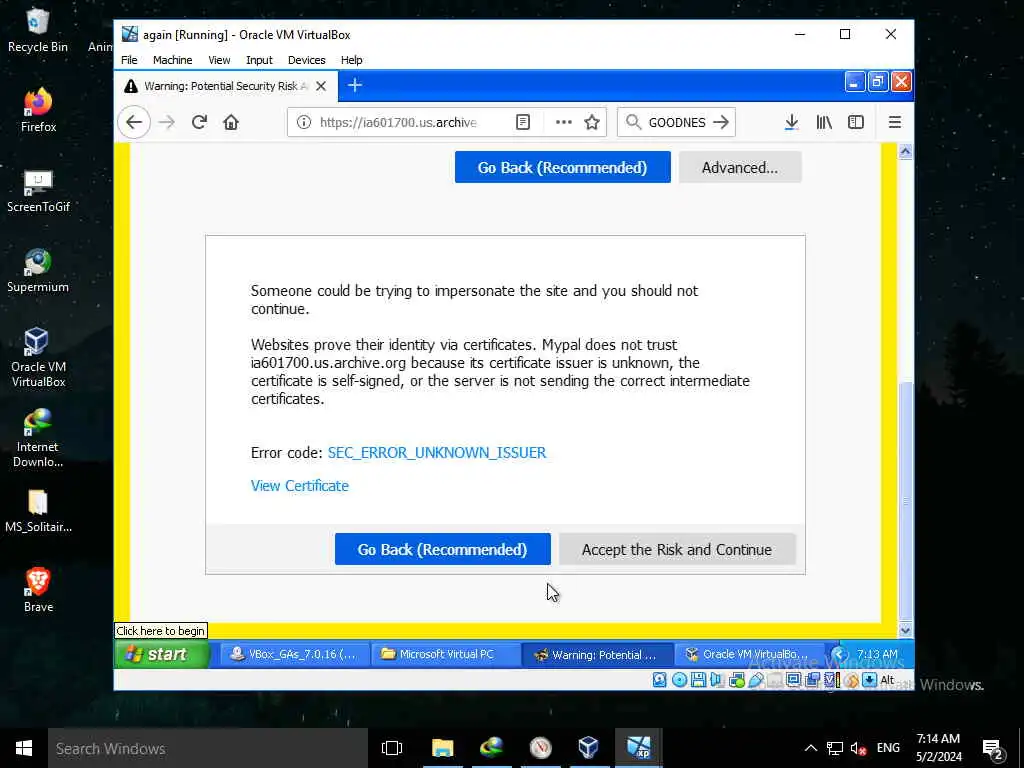The width and height of the screenshot is (1024, 768).
Task: Close the Warning: Potential Security Risk tab
Action: pyautogui.click(x=321, y=86)
